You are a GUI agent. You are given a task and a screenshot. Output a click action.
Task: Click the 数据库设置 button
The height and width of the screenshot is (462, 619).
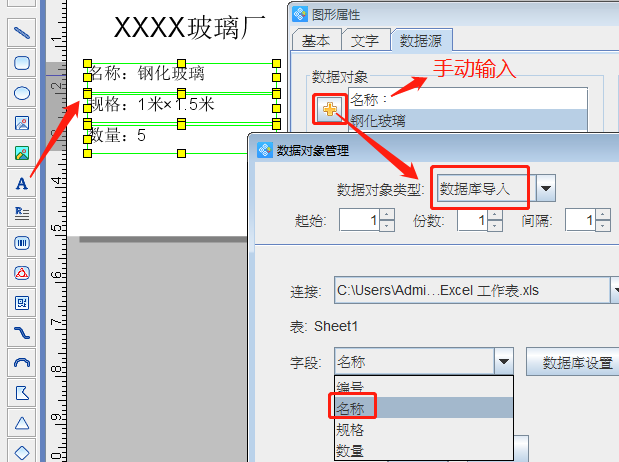tap(574, 362)
